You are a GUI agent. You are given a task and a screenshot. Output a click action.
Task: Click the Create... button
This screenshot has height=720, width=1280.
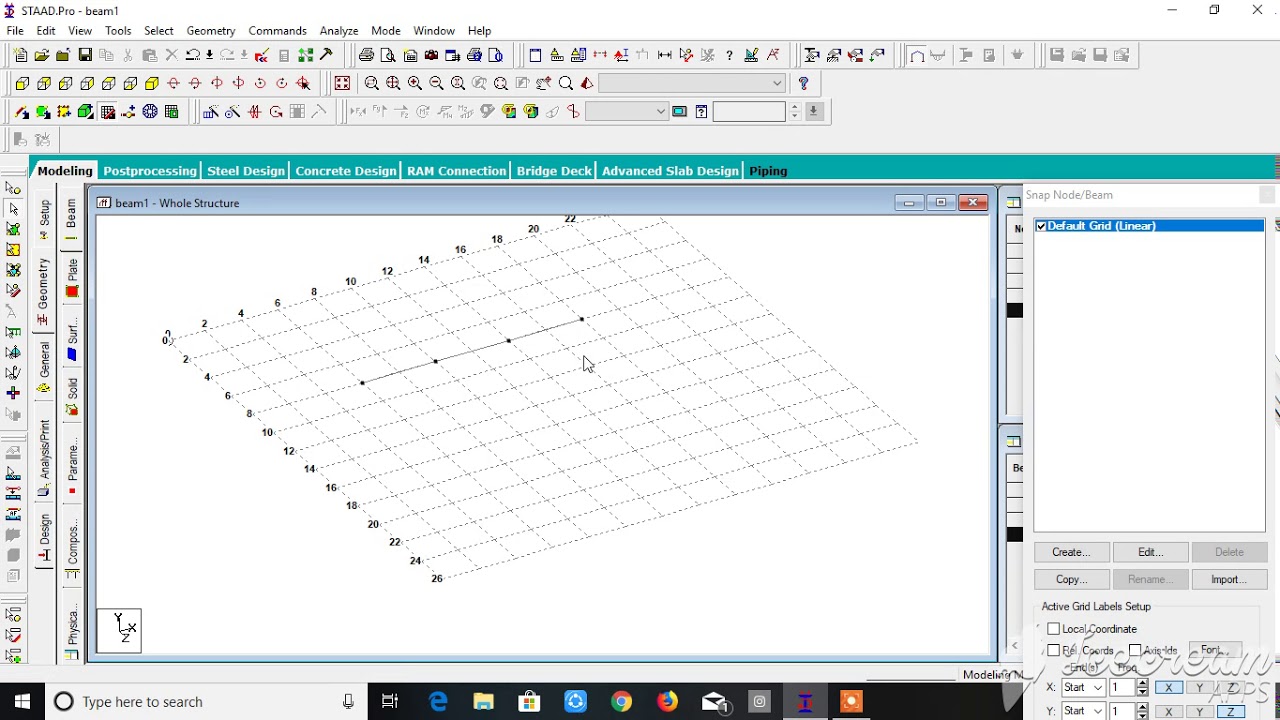pyautogui.click(x=1071, y=552)
